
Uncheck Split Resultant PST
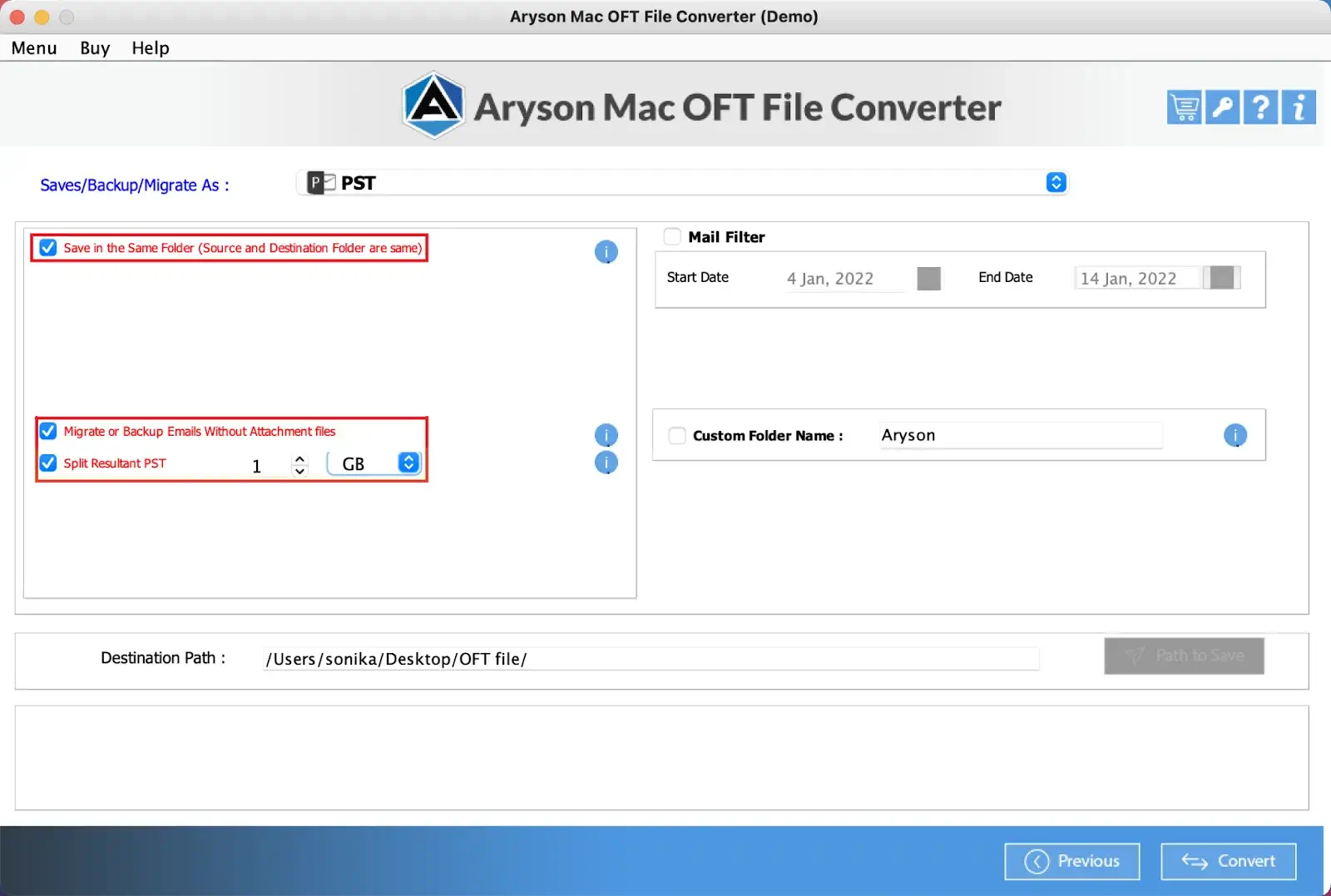click(x=48, y=463)
